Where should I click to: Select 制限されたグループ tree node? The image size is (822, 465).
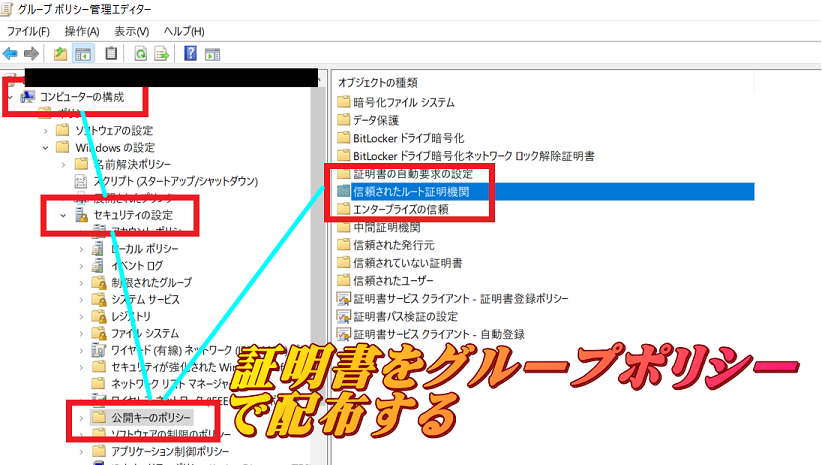pyautogui.click(x=151, y=283)
